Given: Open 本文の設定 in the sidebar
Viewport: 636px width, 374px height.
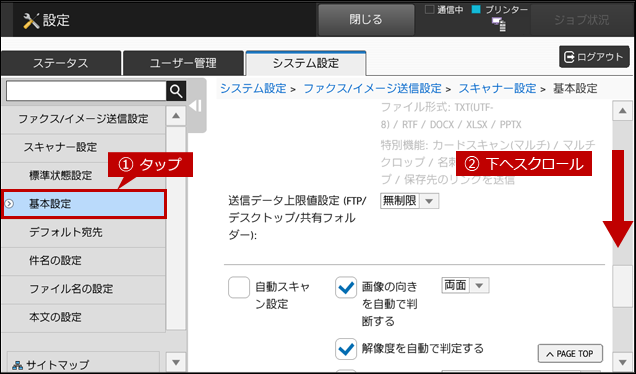Looking at the screenshot, I should (83, 317).
